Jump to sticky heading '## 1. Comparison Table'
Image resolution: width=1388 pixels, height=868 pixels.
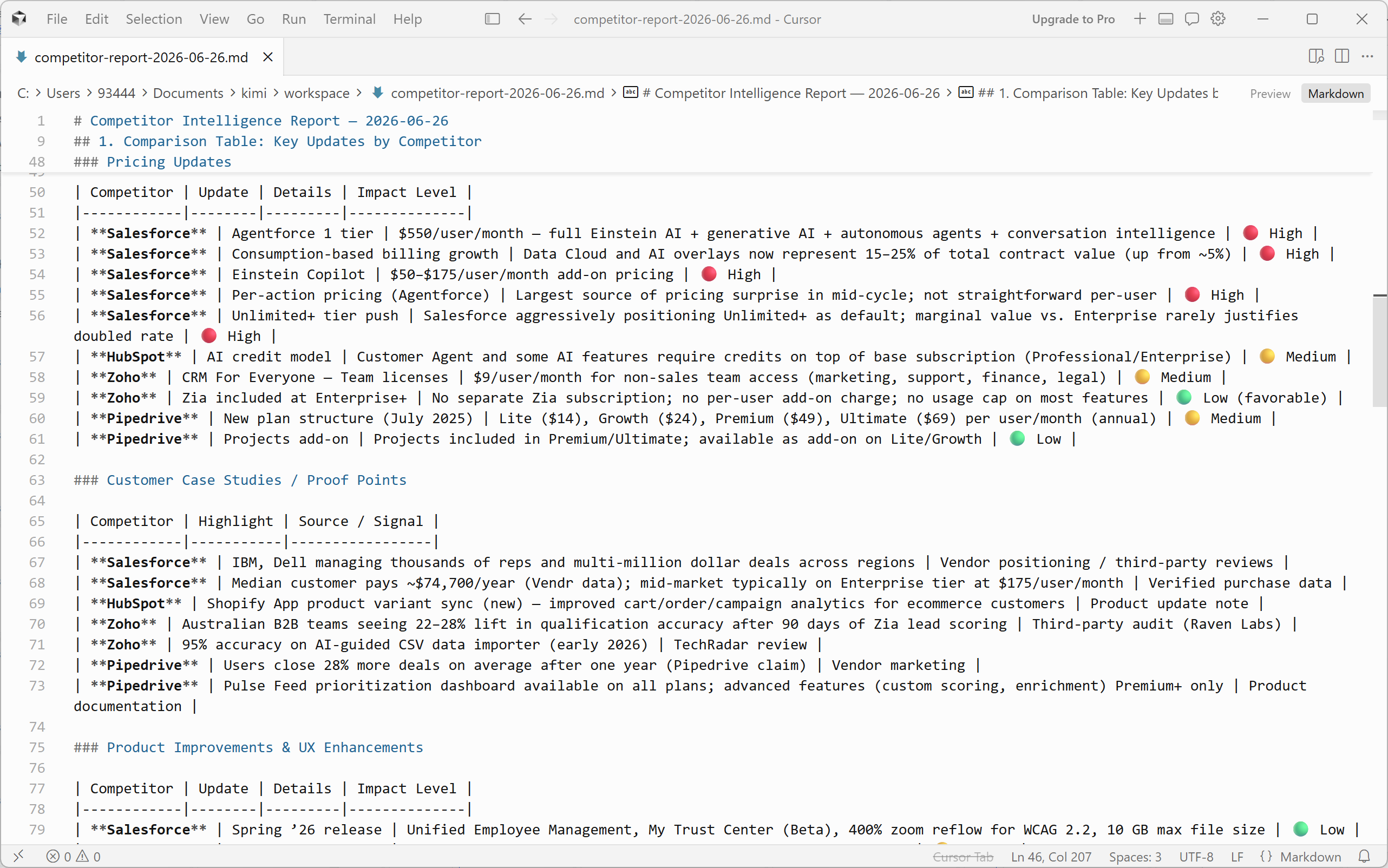point(277,141)
